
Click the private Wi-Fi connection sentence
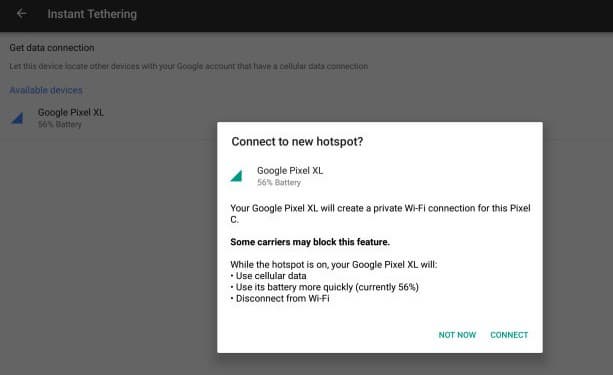(x=380, y=214)
